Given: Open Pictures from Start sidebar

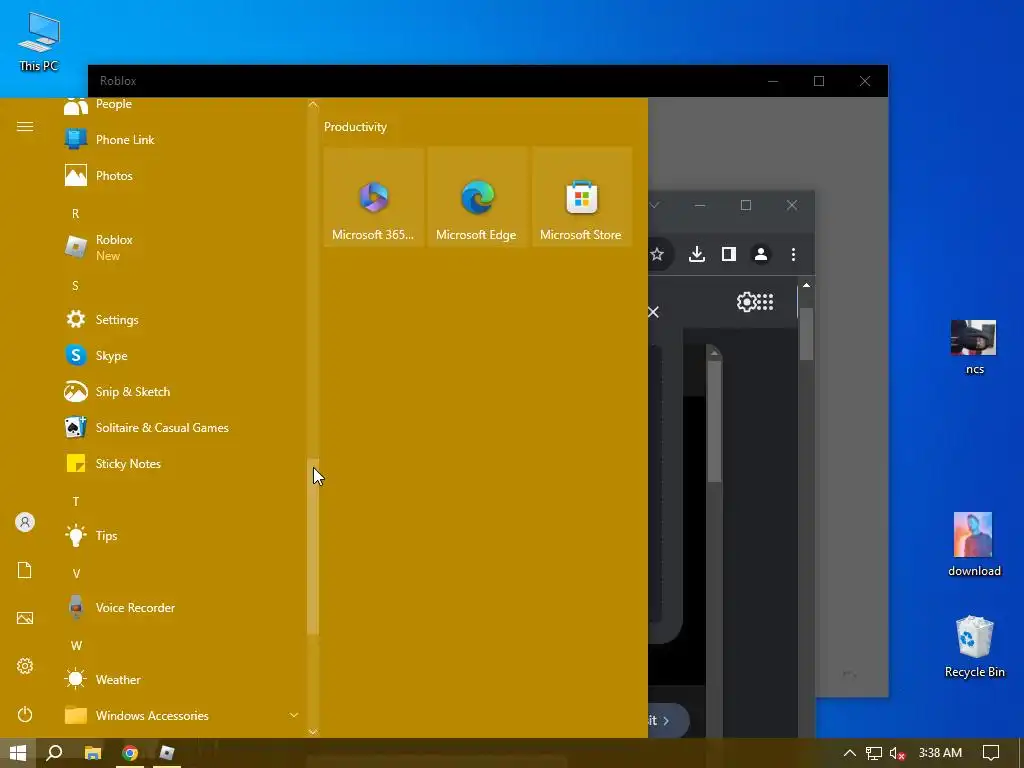Looking at the screenshot, I should (x=25, y=618).
